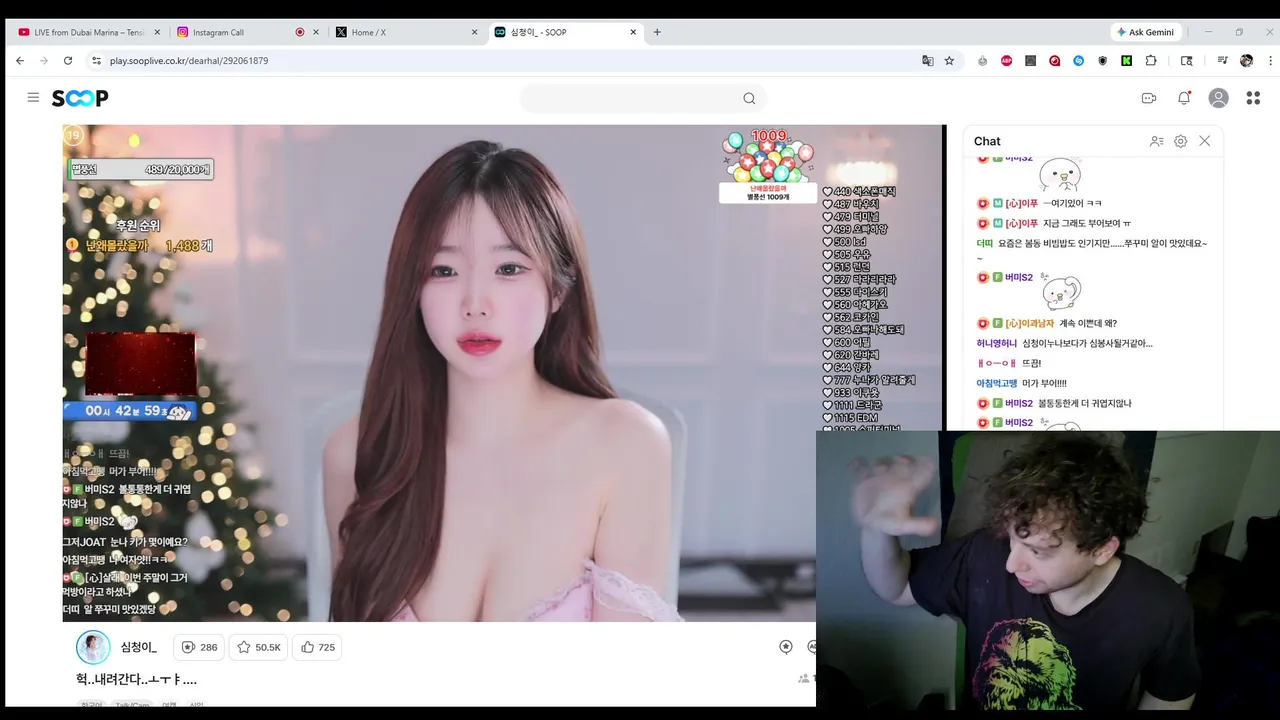Image resolution: width=1280 pixels, height=720 pixels.
Task: Switch to LIVE from Dubai Marina tab
Action: [x=88, y=32]
